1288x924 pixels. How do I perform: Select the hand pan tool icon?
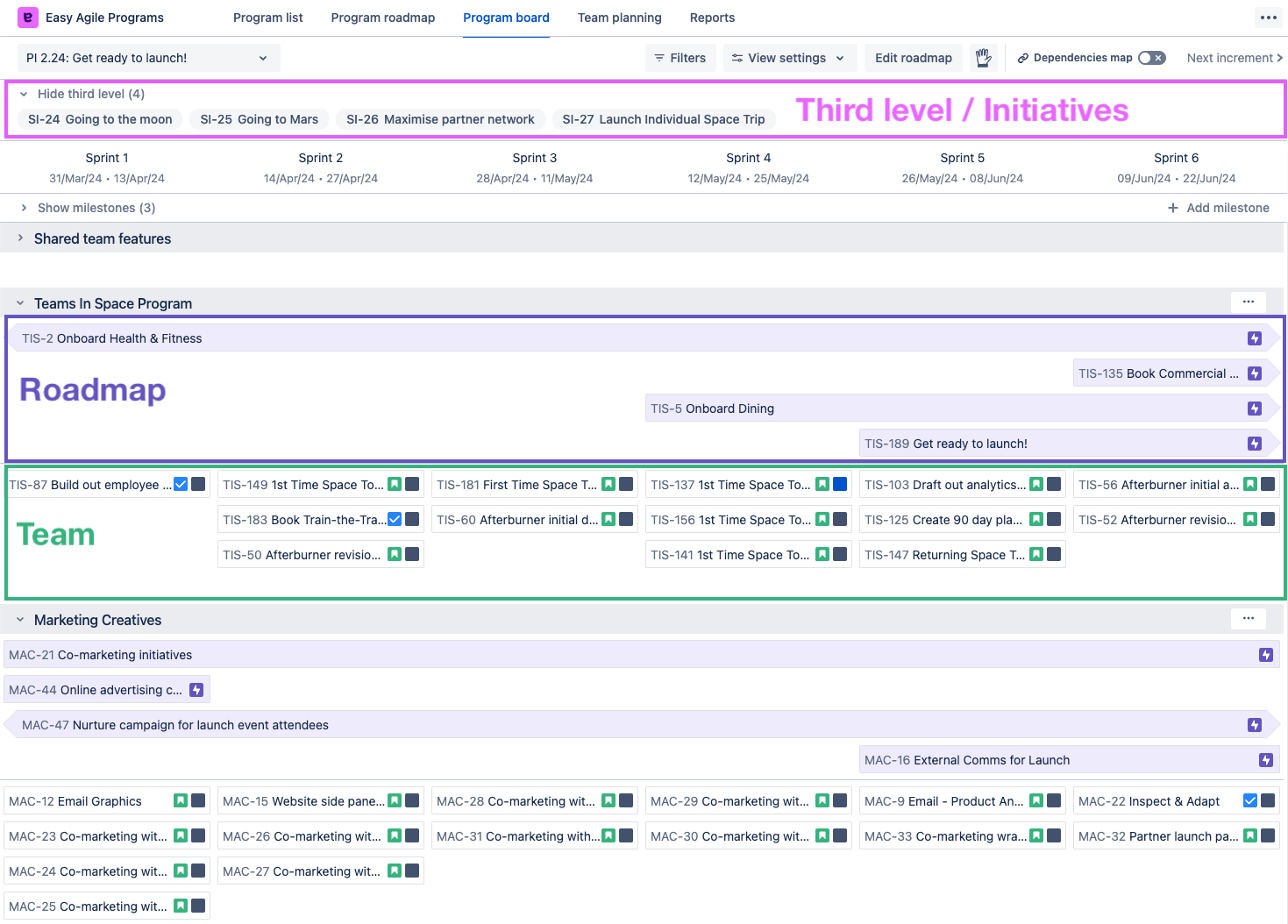click(x=984, y=58)
